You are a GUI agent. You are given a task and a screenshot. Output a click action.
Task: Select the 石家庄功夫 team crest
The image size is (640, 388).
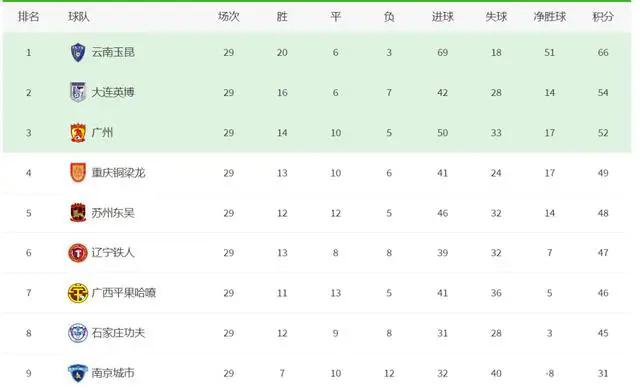[x=78, y=333]
